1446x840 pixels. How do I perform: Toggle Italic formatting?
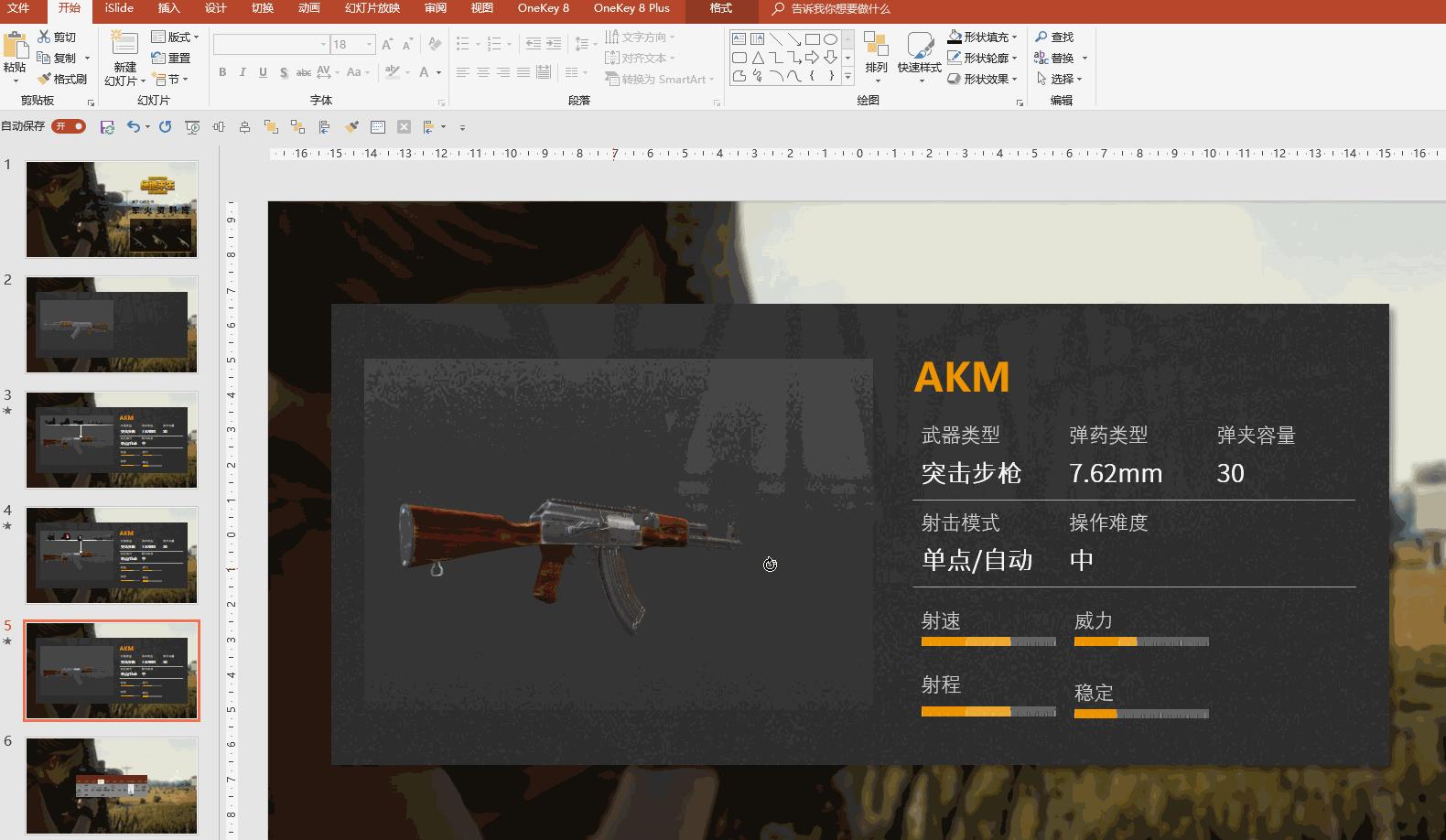click(243, 72)
